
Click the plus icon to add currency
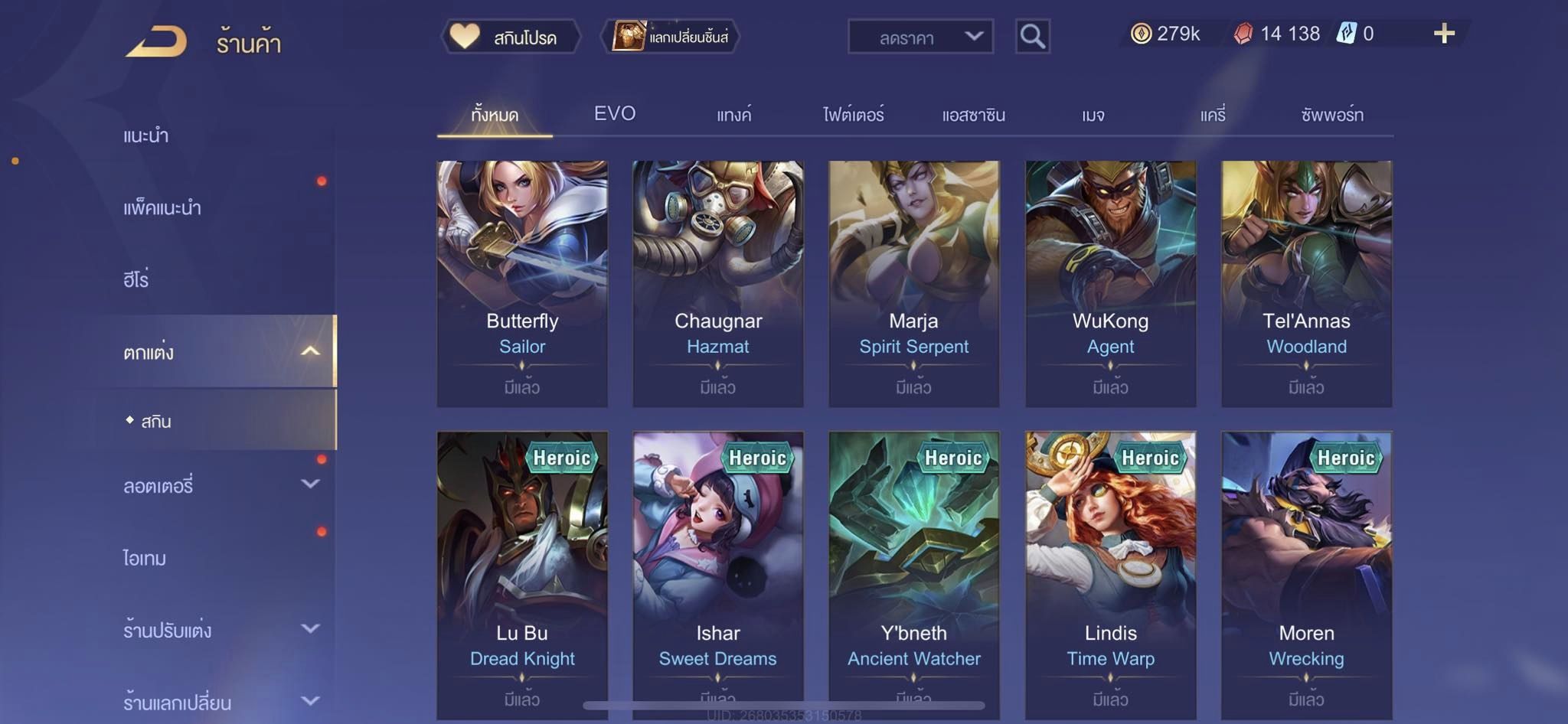point(1444,34)
